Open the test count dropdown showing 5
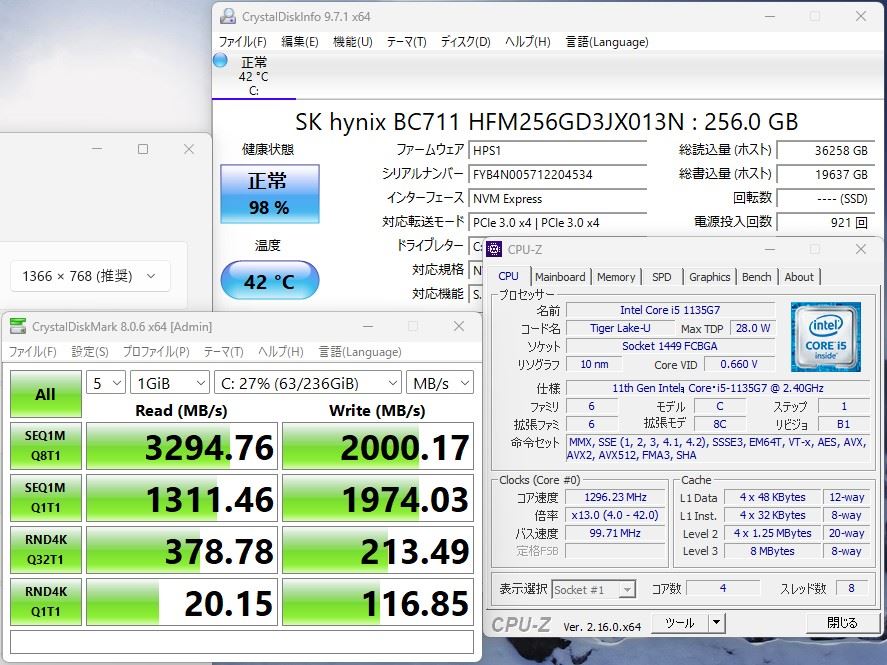 (x=105, y=383)
